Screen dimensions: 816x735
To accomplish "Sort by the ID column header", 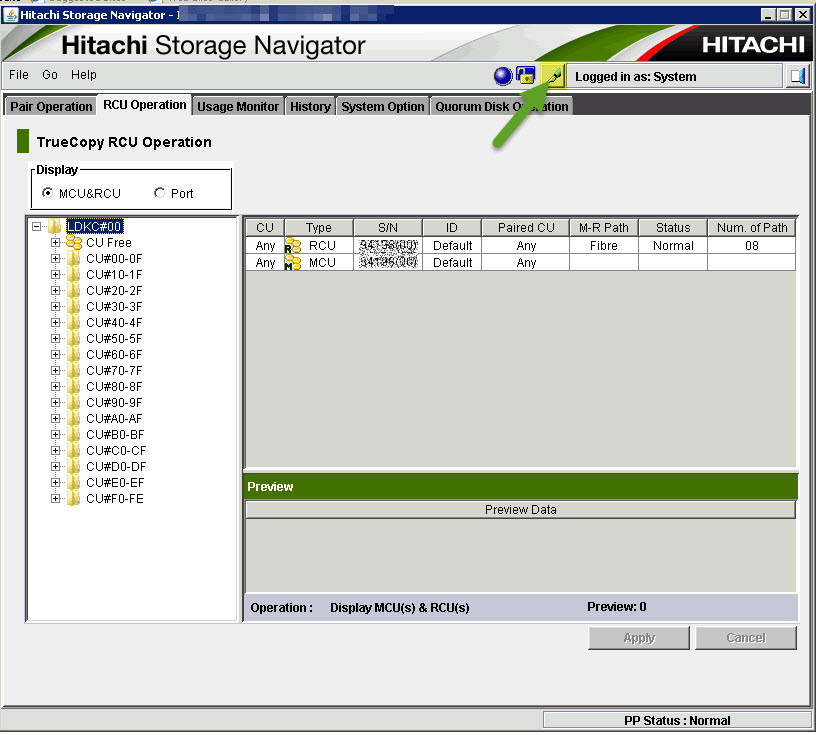I will [452, 227].
